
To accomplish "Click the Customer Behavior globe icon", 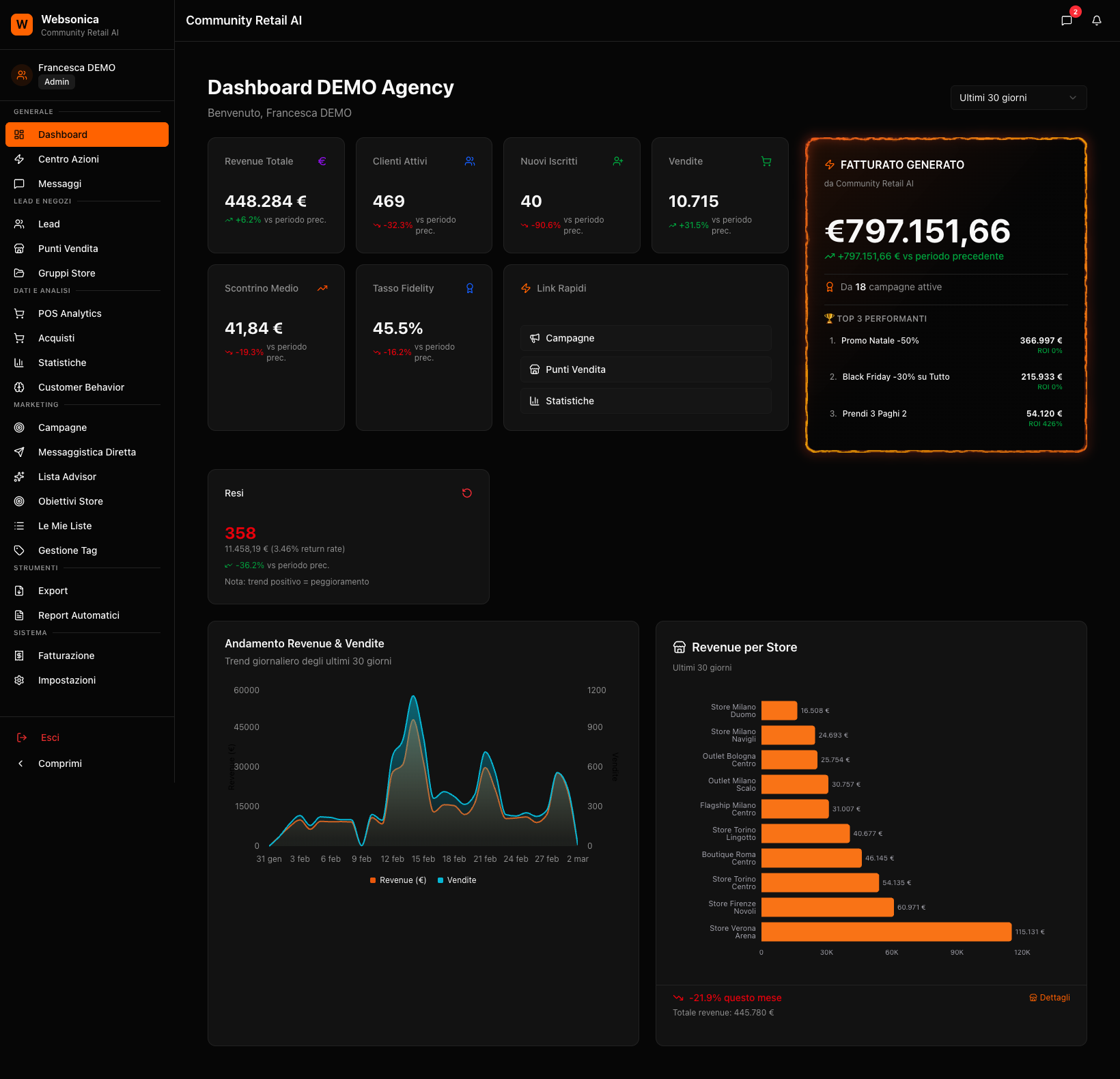I will (x=19, y=387).
